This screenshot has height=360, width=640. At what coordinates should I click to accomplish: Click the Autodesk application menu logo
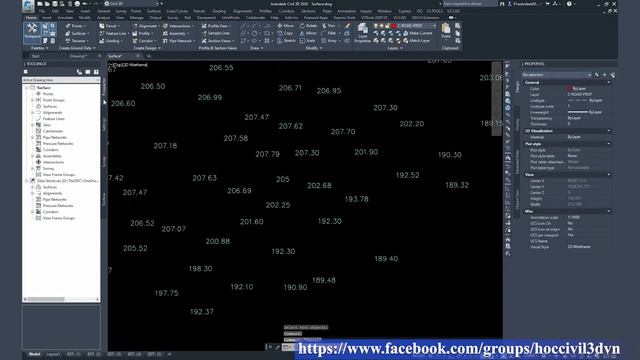tap(28, 5)
